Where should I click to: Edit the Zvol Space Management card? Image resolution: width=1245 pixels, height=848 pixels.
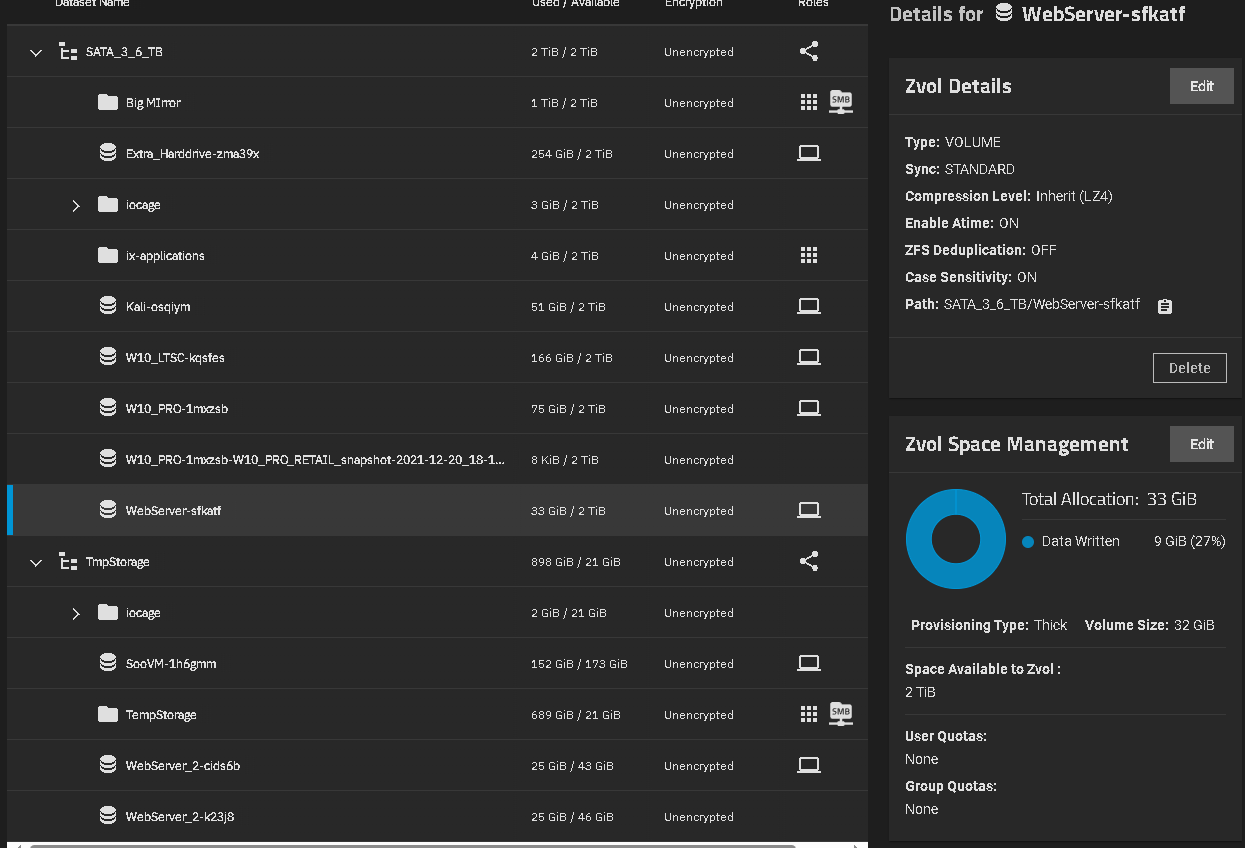pyautogui.click(x=1201, y=444)
